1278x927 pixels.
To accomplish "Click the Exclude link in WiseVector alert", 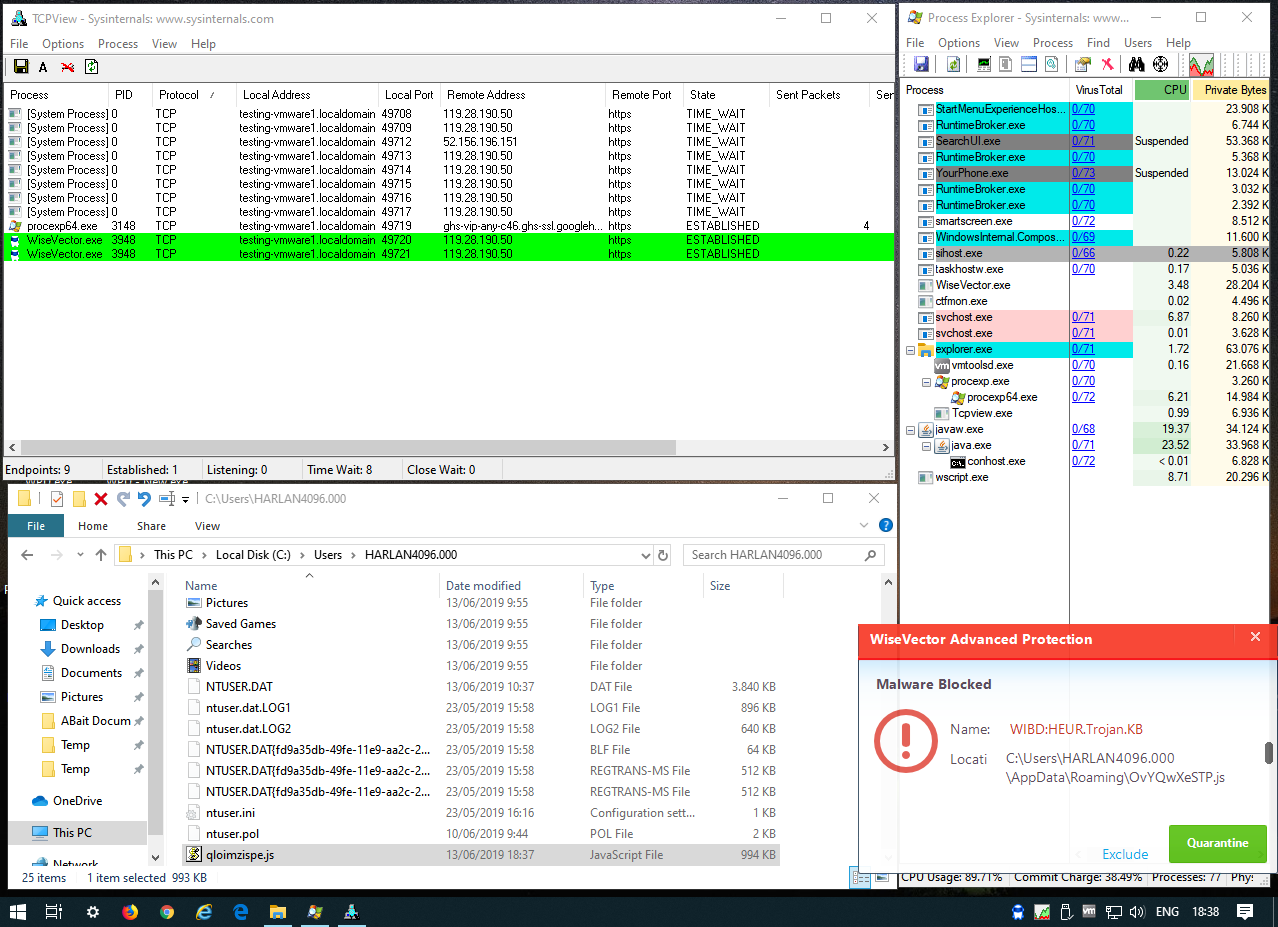I will 1125,854.
